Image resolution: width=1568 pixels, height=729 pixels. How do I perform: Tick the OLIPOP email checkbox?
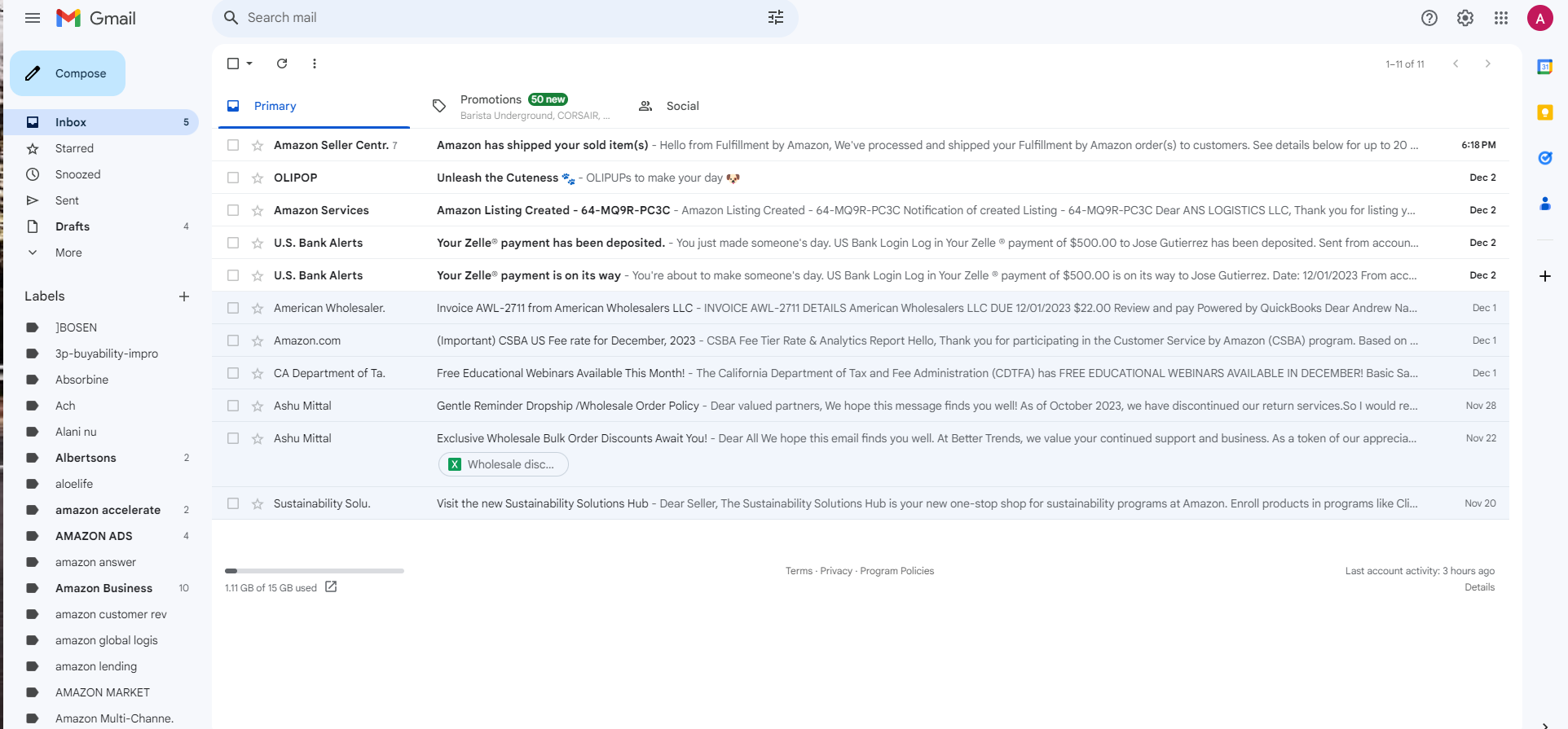coord(233,178)
